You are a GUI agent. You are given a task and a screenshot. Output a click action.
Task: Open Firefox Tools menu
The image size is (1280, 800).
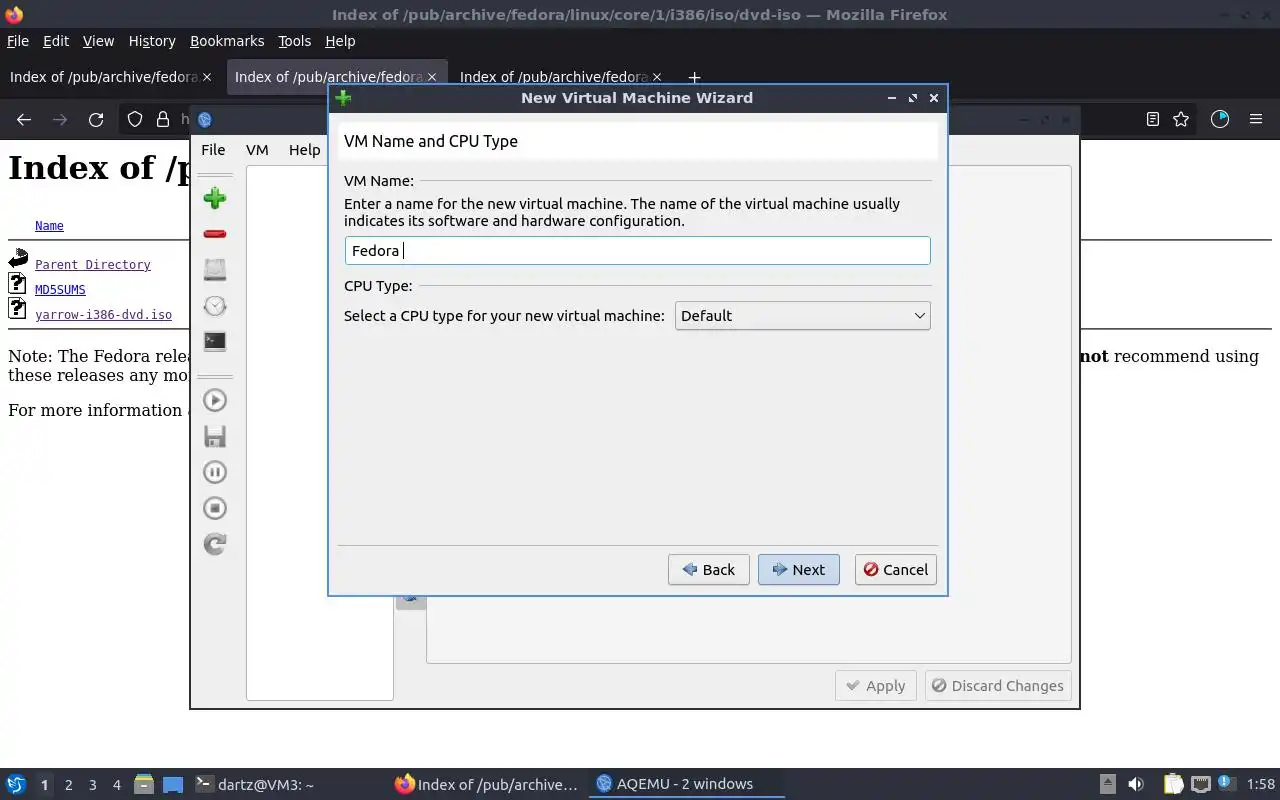coord(295,41)
